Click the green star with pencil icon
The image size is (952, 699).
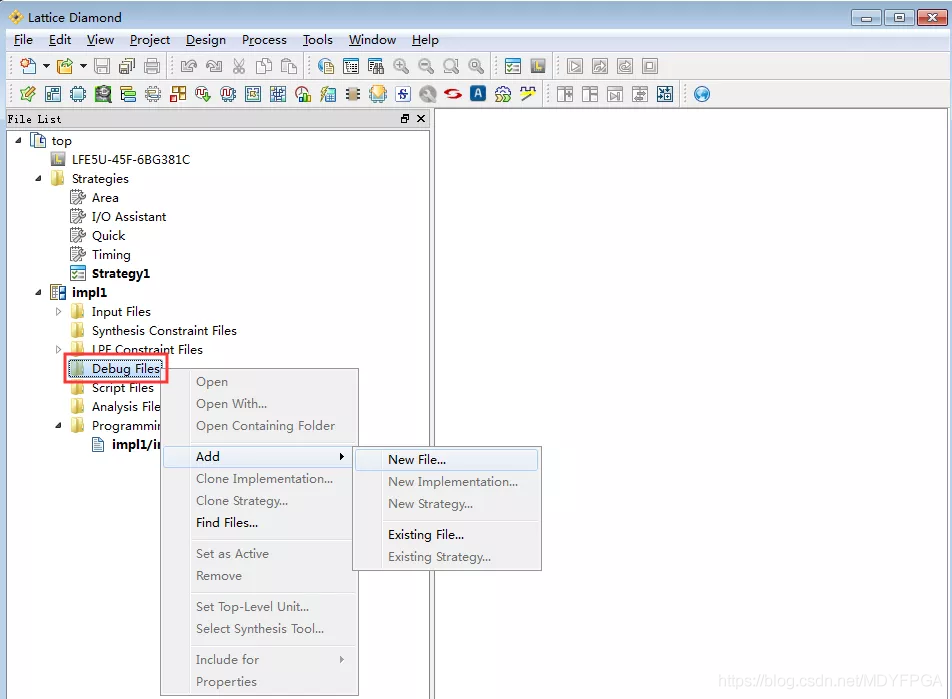[28, 94]
